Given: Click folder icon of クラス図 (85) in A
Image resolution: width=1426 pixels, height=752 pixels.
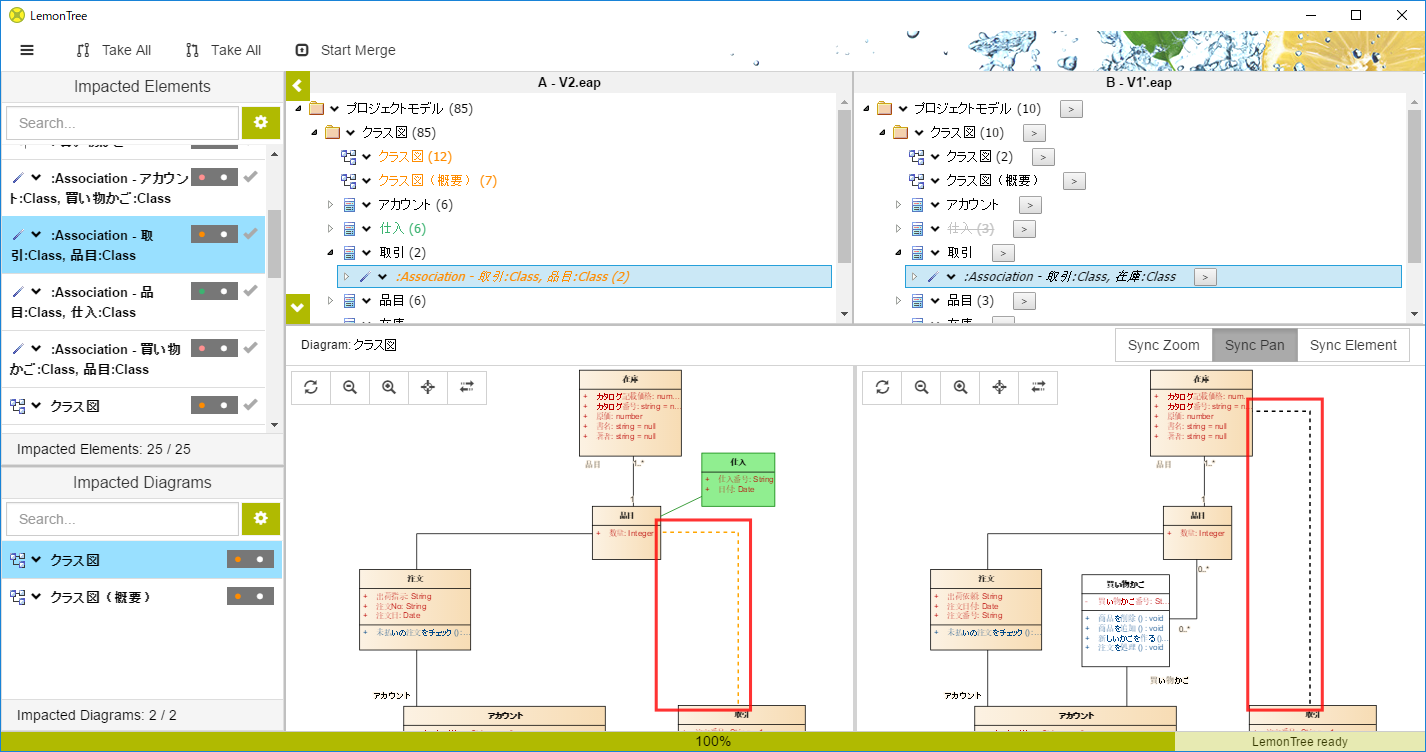Looking at the screenshot, I should coord(333,132).
